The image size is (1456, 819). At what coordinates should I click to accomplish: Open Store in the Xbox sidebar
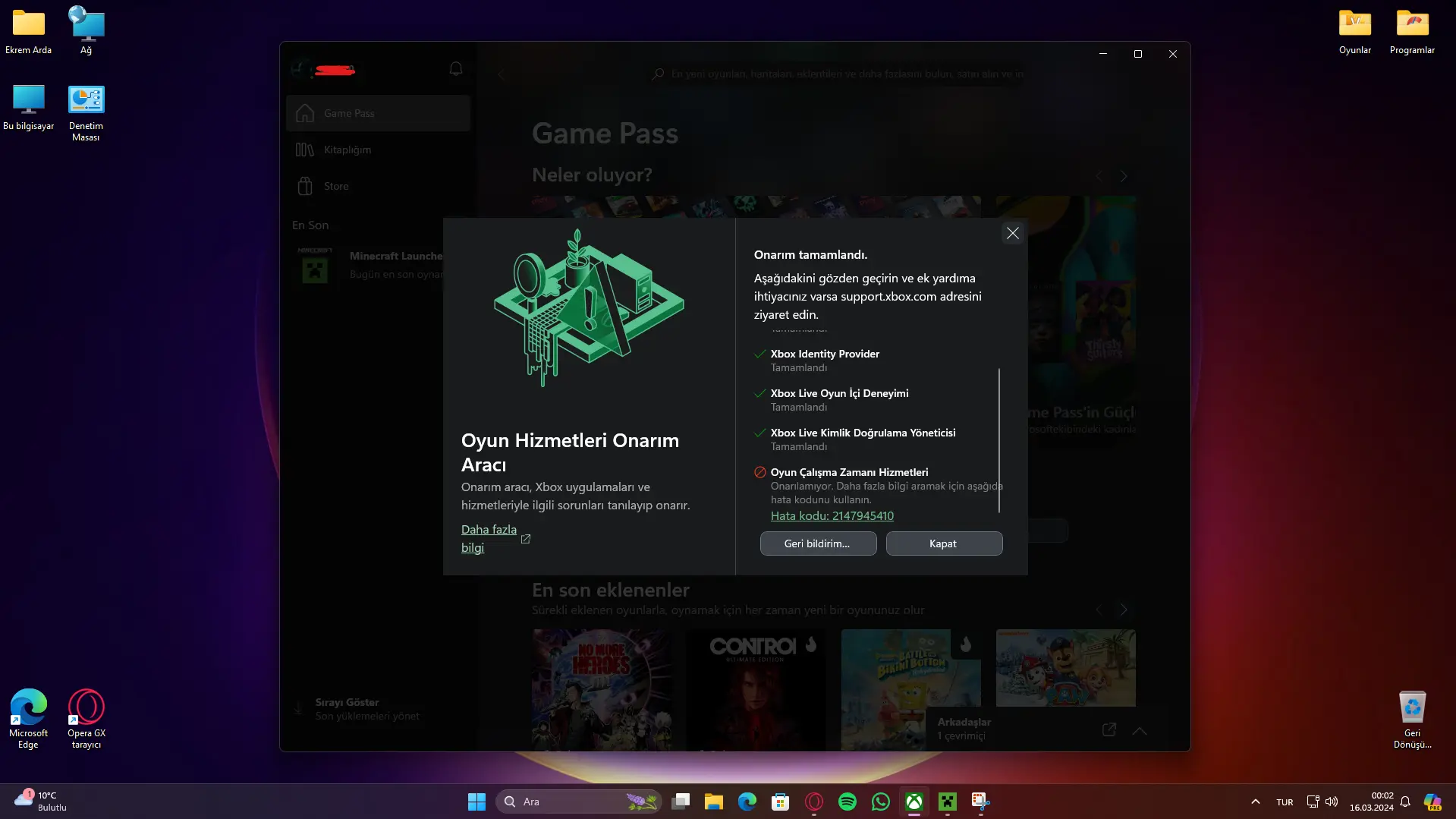point(379,186)
